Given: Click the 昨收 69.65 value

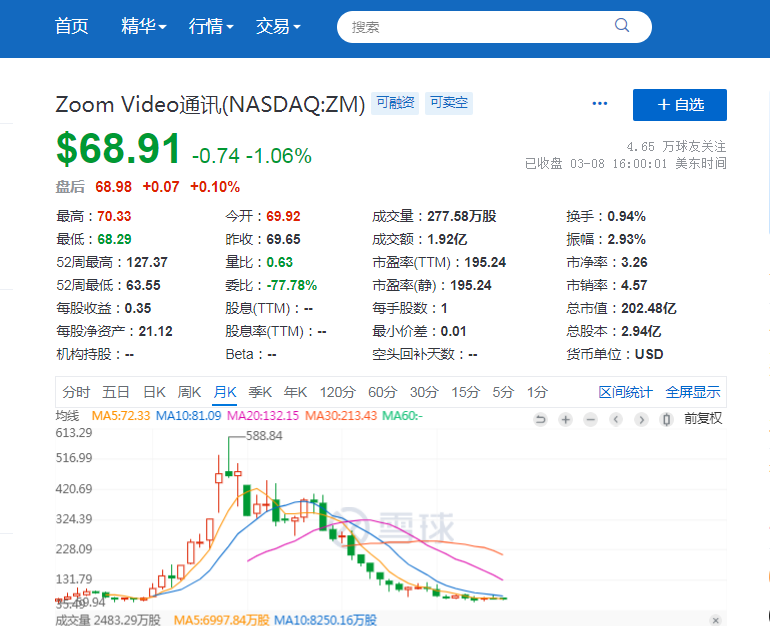Looking at the screenshot, I should click(x=283, y=239).
